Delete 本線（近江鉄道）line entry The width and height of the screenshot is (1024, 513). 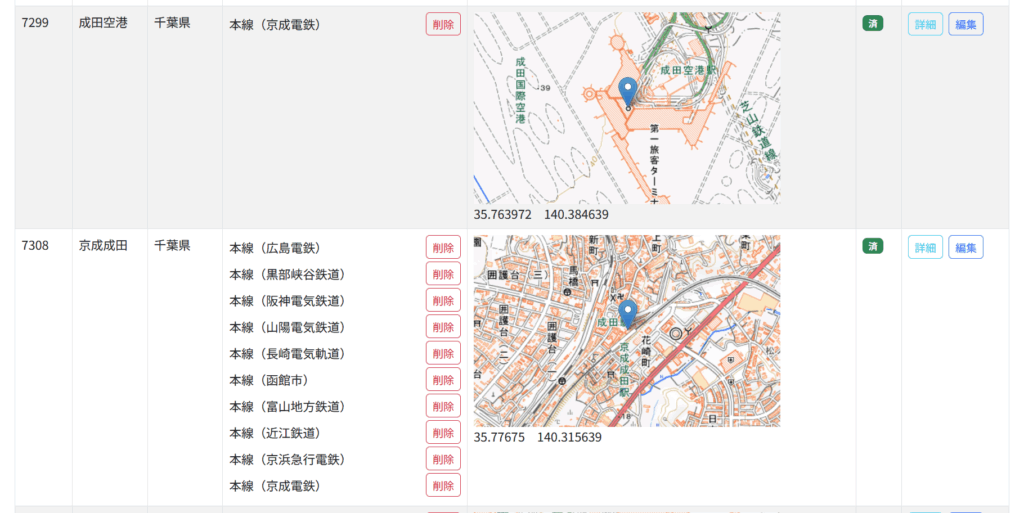[443, 433]
